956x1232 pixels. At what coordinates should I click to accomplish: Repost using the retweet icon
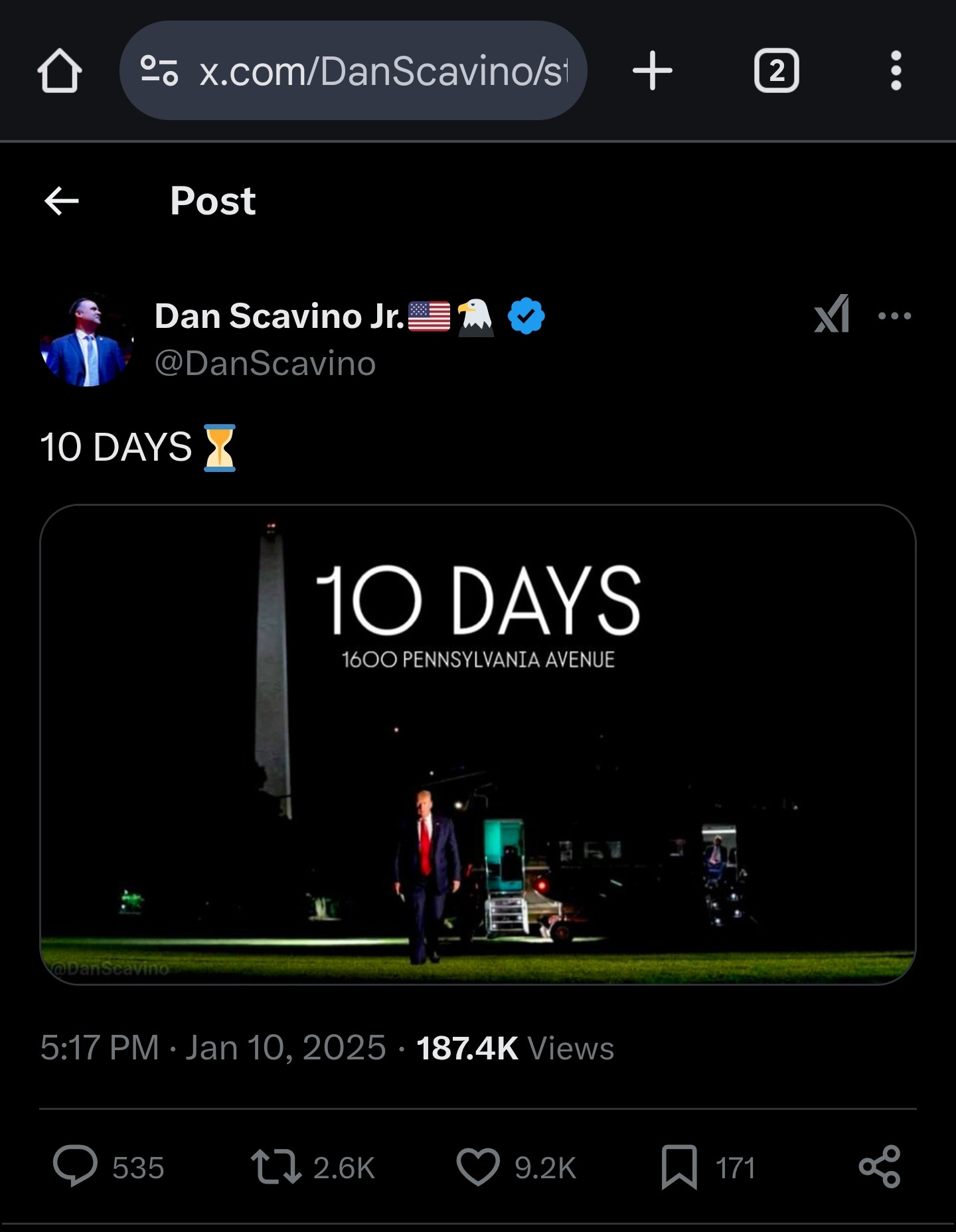click(x=276, y=1167)
